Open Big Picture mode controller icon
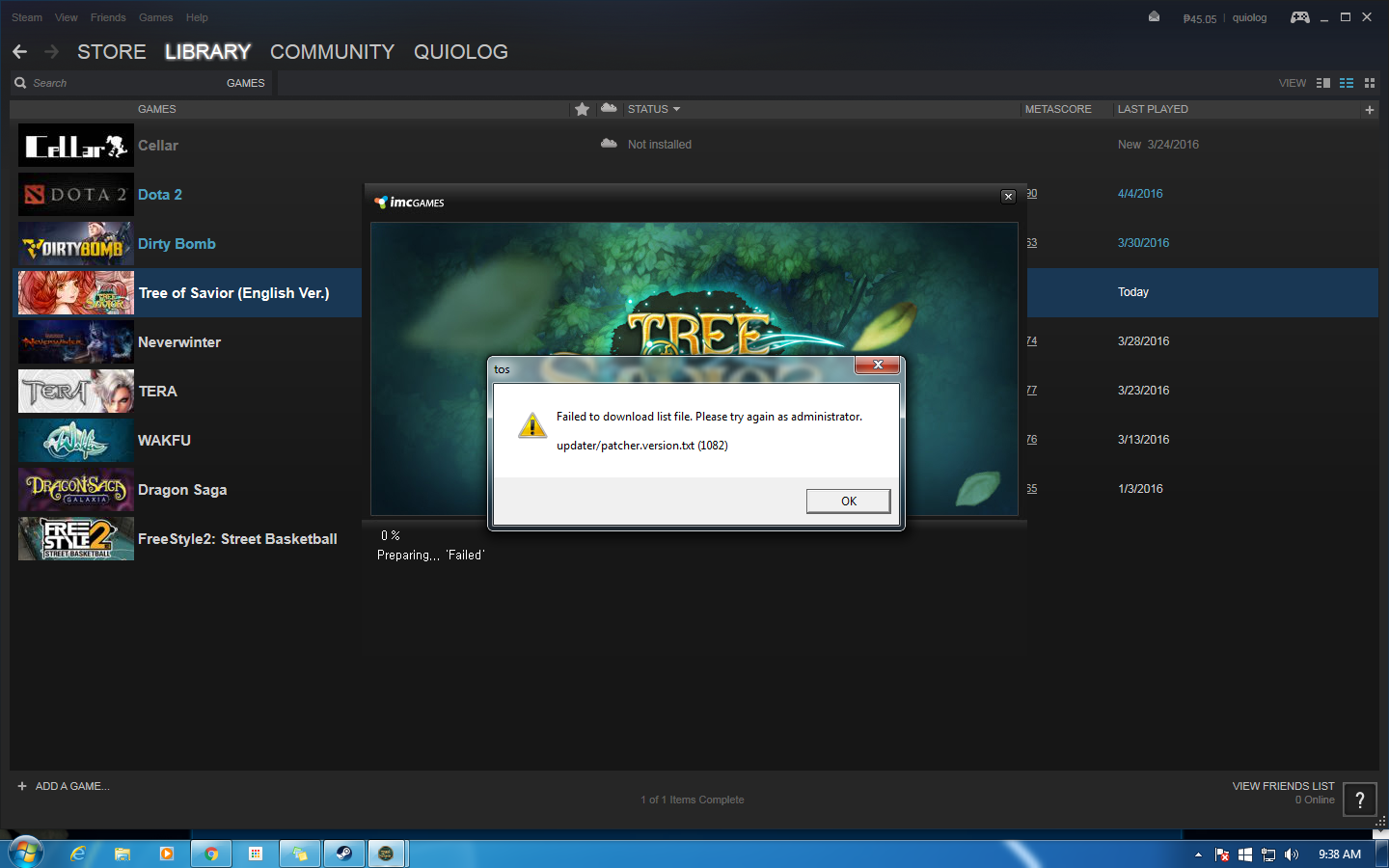The width and height of the screenshot is (1389, 868). tap(1299, 17)
